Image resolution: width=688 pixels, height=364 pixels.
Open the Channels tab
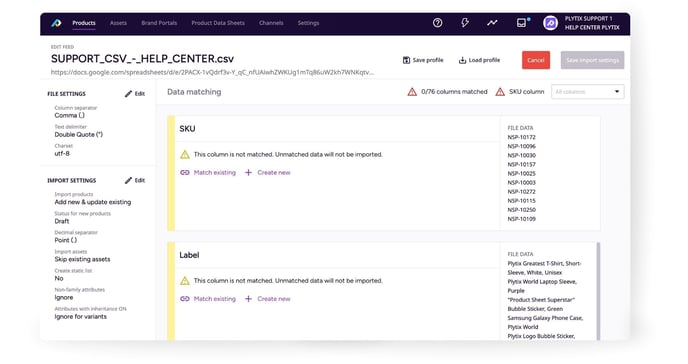pyautogui.click(x=271, y=23)
